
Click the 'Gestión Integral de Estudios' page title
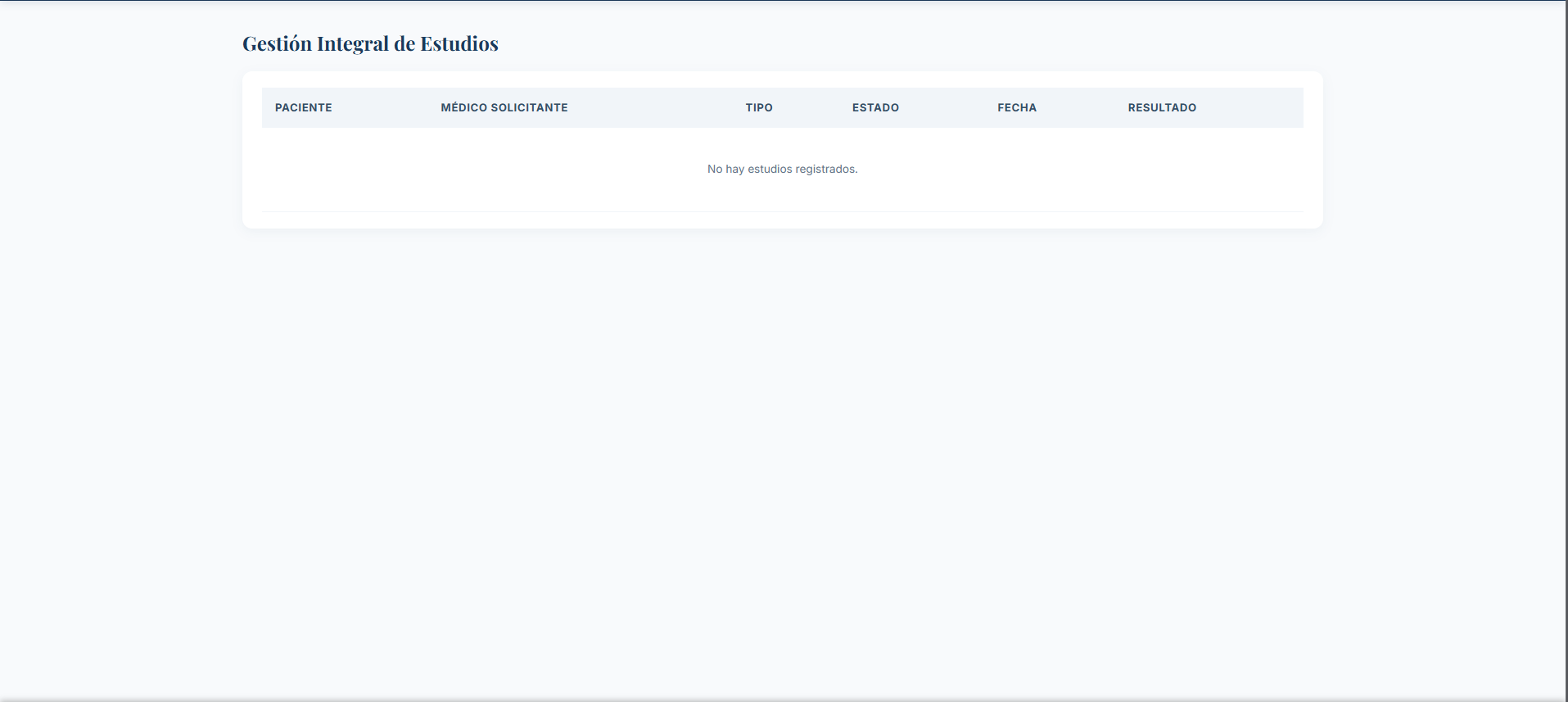(370, 44)
